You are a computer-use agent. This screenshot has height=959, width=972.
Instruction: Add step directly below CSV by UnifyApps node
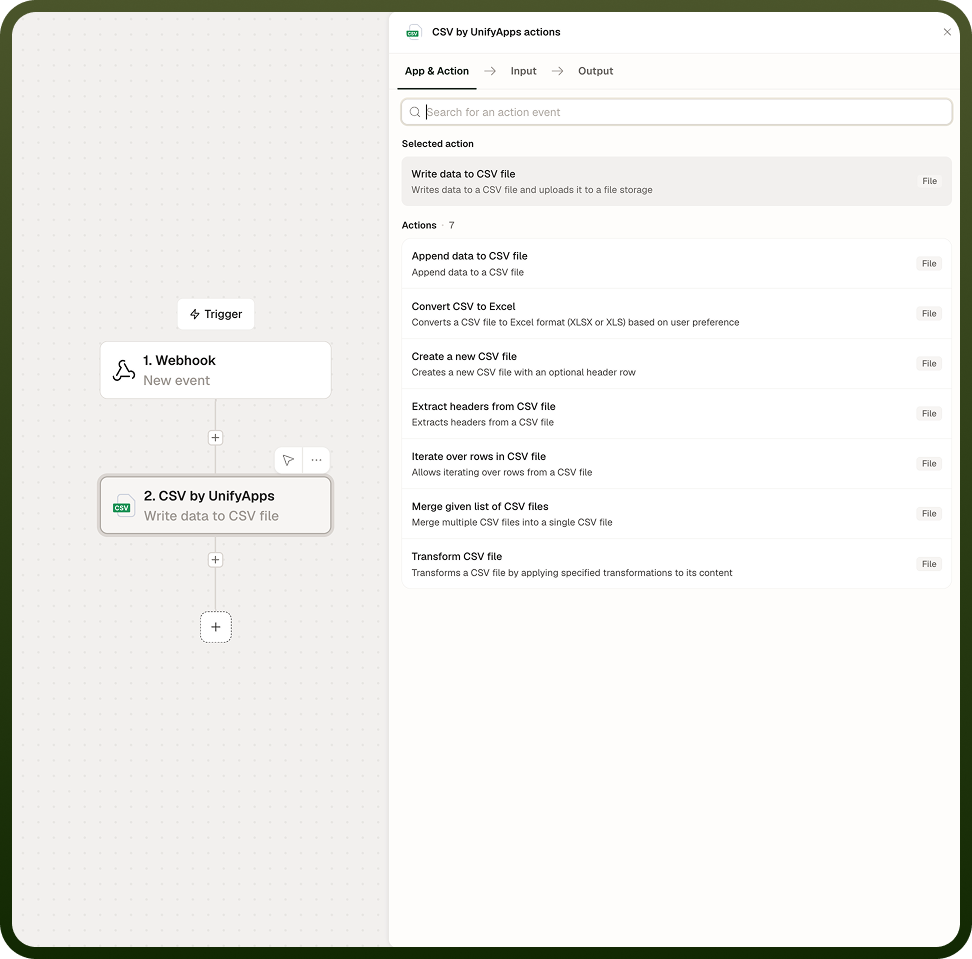point(215,560)
